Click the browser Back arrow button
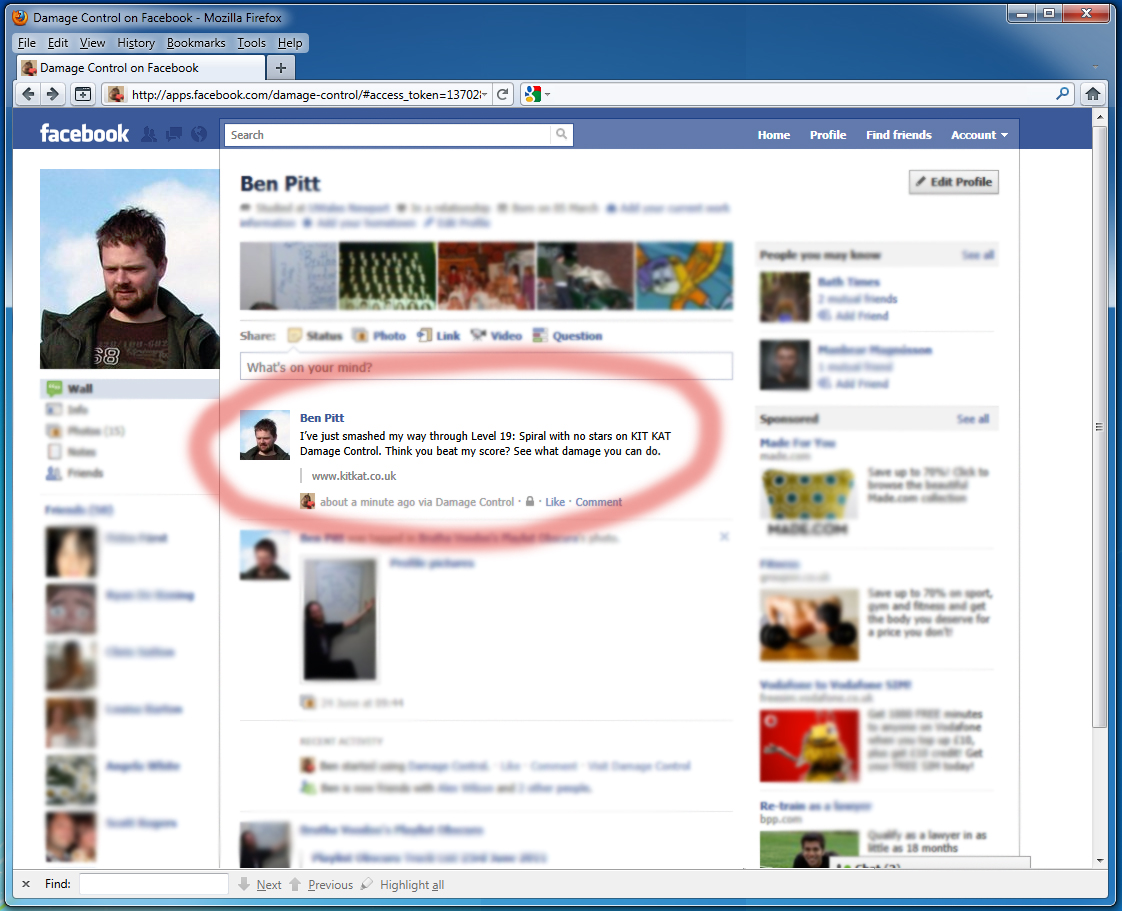 pyautogui.click(x=29, y=94)
